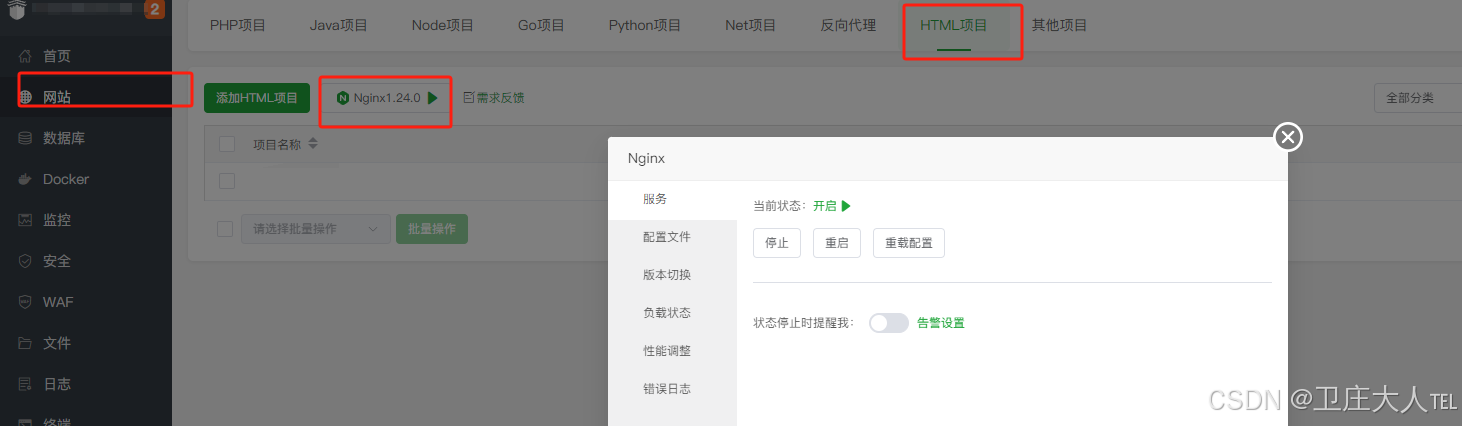
Task: Open 错误日志 in Nginx dialog menu
Action: (x=672, y=389)
